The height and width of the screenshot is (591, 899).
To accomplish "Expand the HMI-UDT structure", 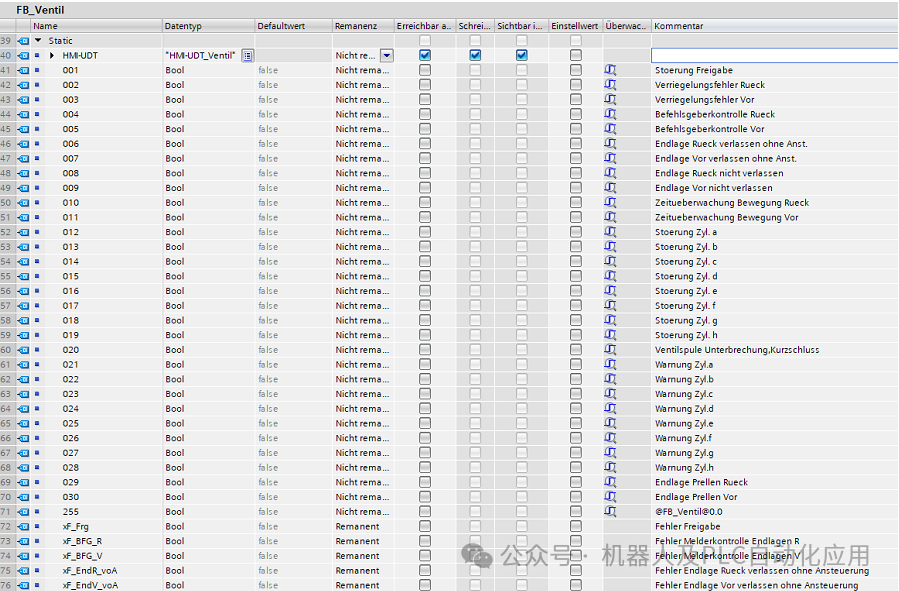I will click(x=52, y=56).
